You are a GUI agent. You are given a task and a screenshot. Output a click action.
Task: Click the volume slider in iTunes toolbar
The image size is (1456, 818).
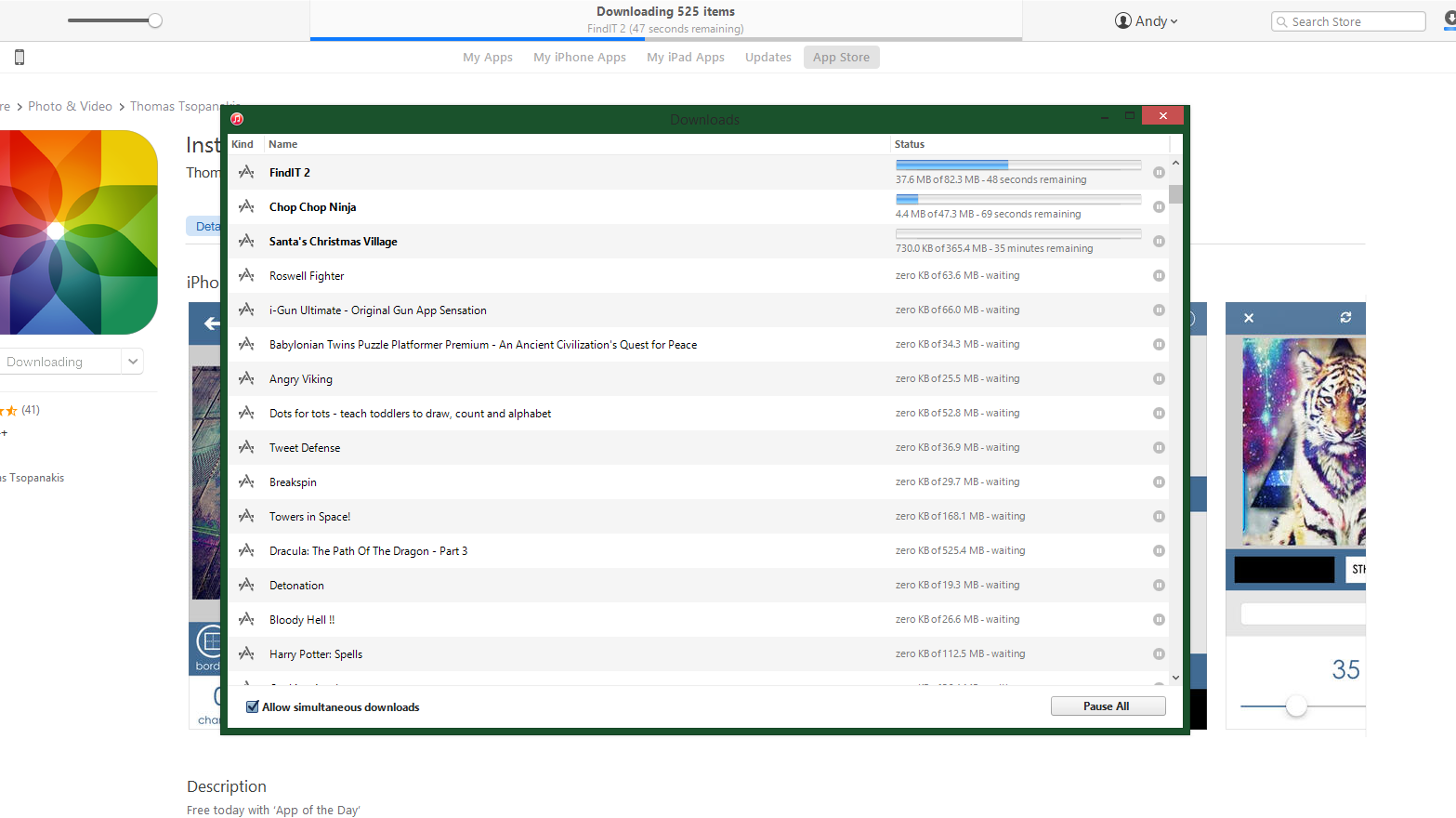[x=115, y=20]
